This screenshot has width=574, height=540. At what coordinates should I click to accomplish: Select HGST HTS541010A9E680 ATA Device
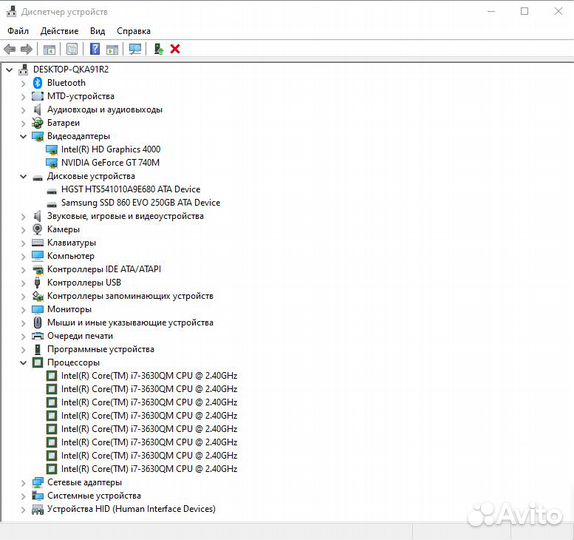point(131,189)
